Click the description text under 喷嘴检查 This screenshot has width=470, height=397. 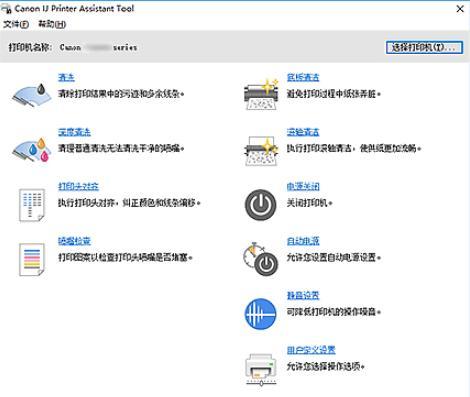point(125,257)
